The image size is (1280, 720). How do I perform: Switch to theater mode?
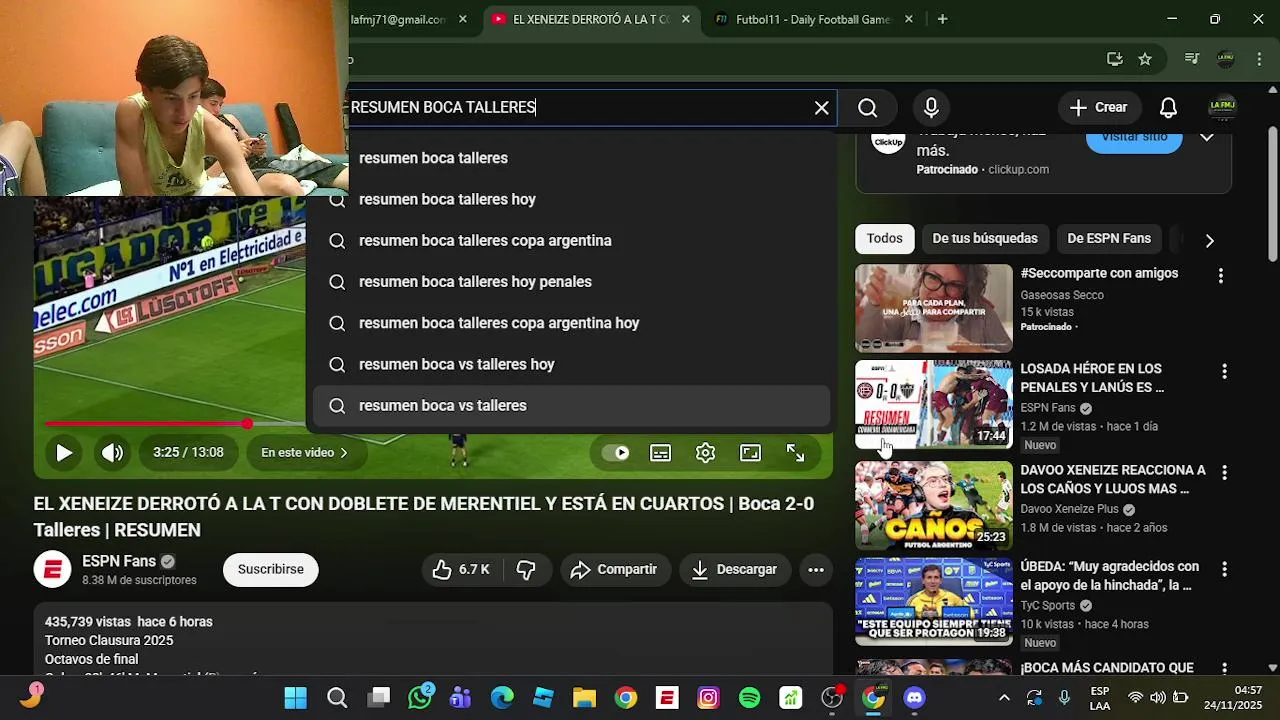(x=750, y=453)
